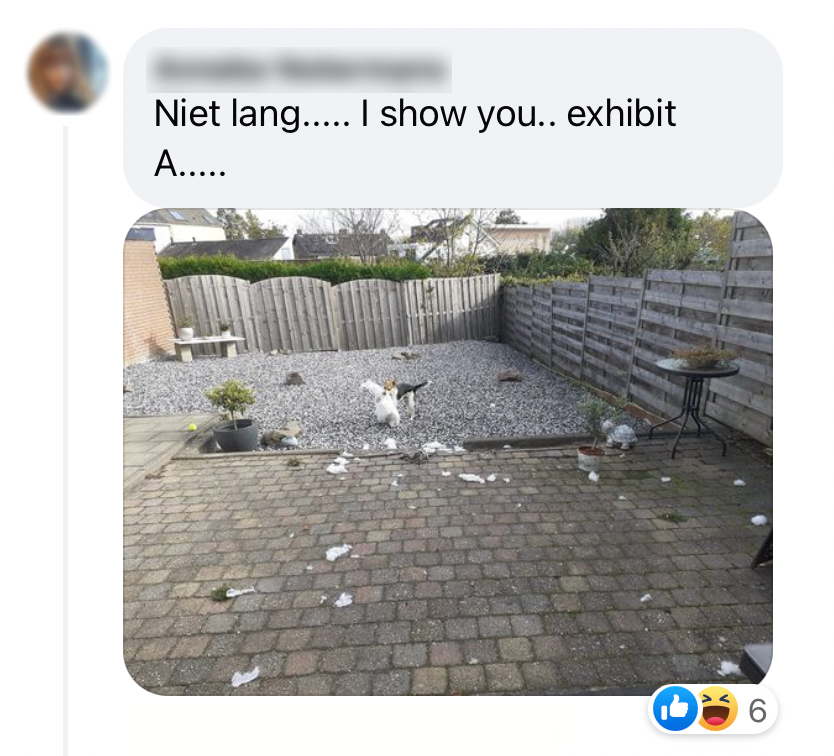Click the laughing Haha reaction emoji
834x756 pixels.
click(718, 708)
